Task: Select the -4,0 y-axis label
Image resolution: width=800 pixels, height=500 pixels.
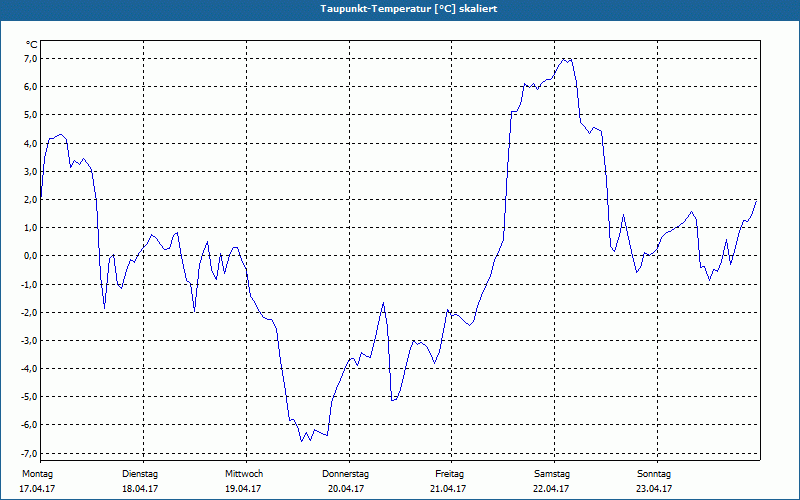Action: click(29, 369)
